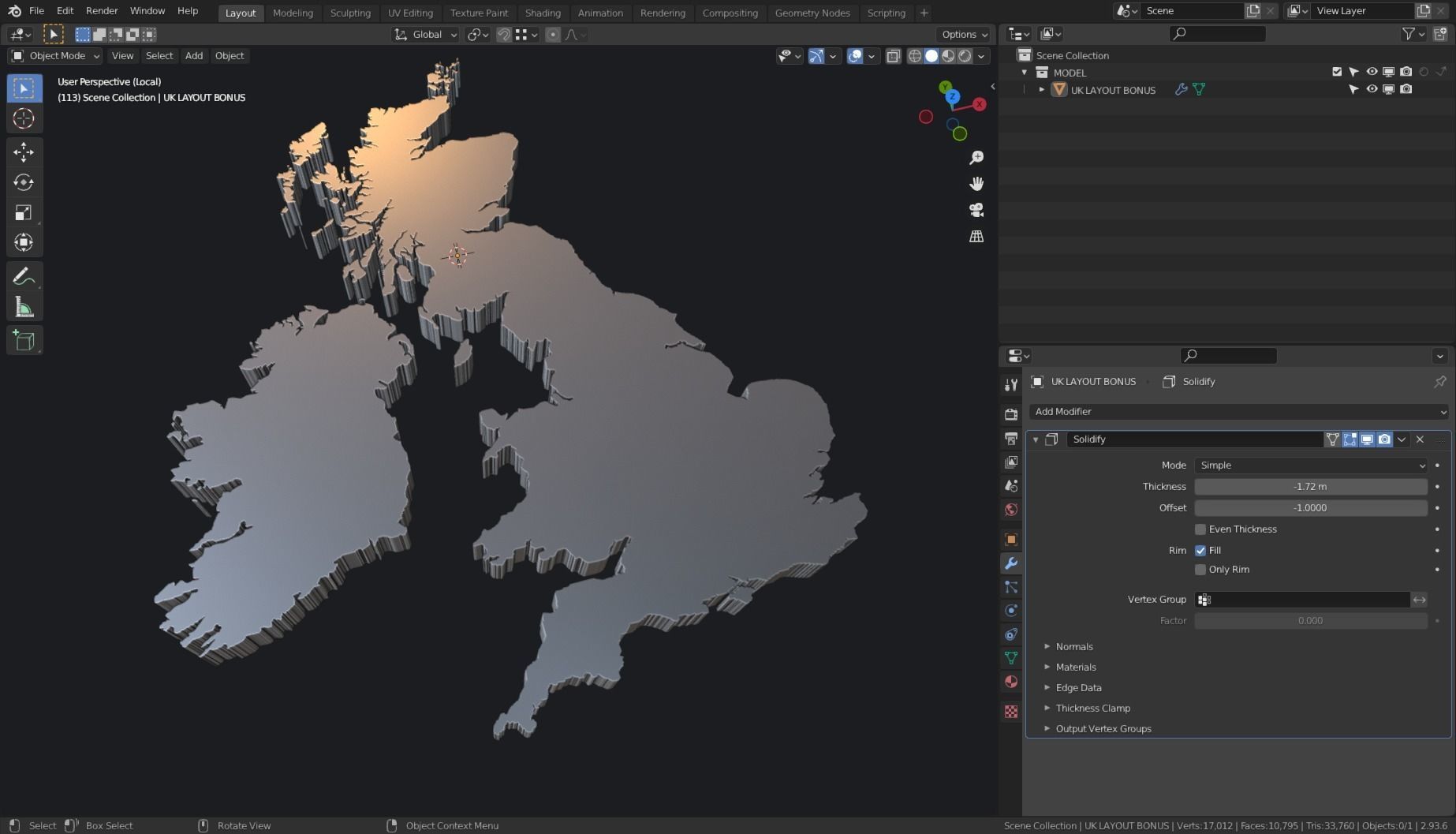1456x834 pixels.
Task: Enable the Only Rim checkbox
Action: point(1200,570)
